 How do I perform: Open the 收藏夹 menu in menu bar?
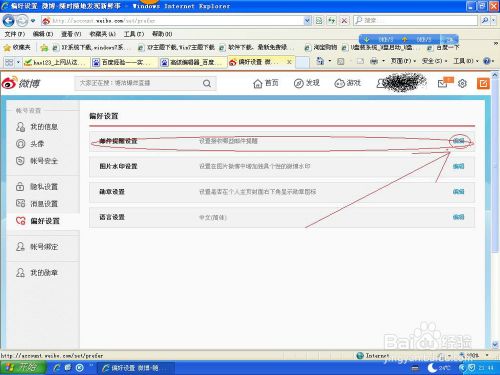(102, 34)
